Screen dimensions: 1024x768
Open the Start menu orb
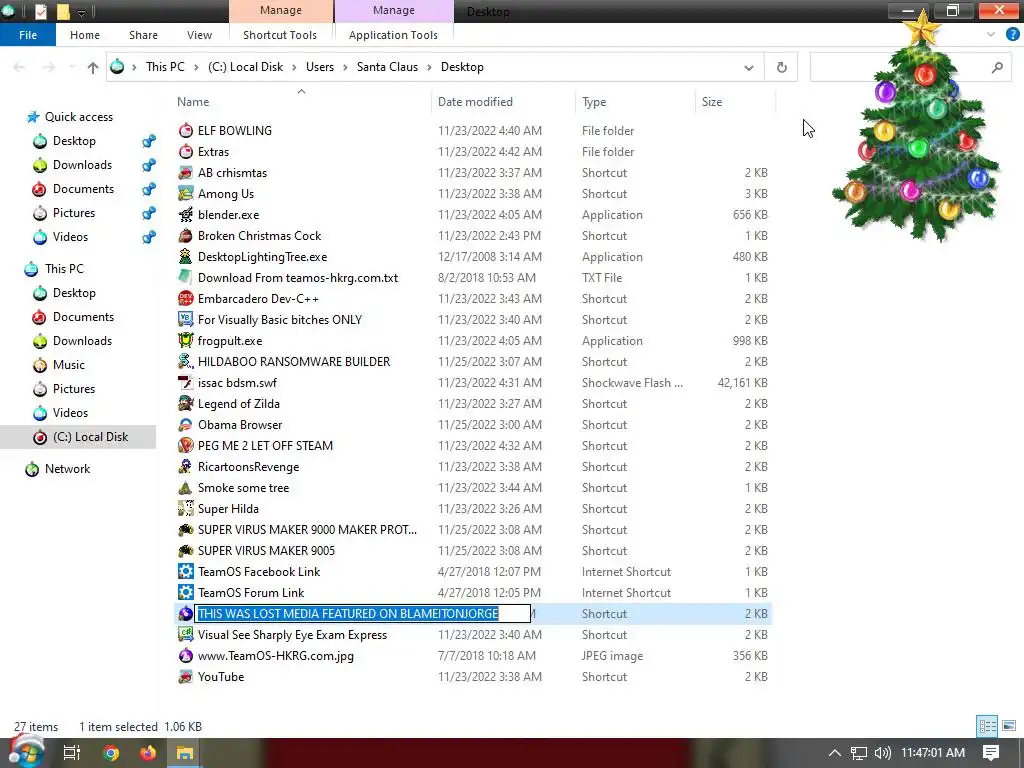coord(25,752)
